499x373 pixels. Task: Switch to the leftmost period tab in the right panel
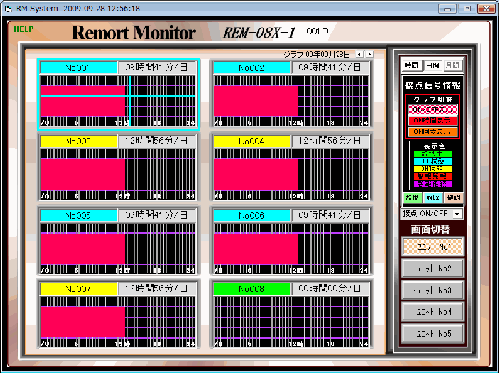click(x=411, y=65)
